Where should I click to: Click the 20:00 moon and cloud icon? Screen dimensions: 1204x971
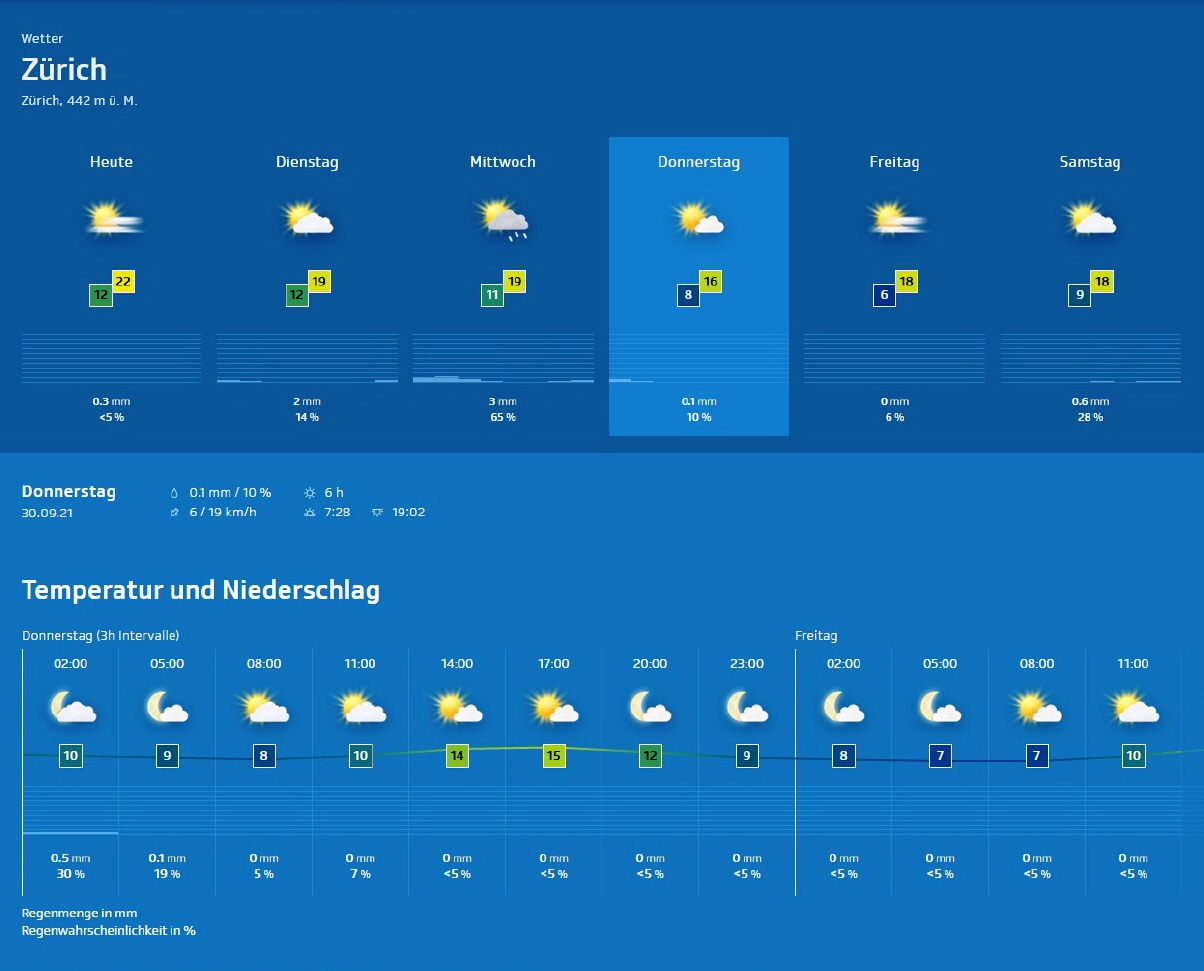tap(650, 707)
